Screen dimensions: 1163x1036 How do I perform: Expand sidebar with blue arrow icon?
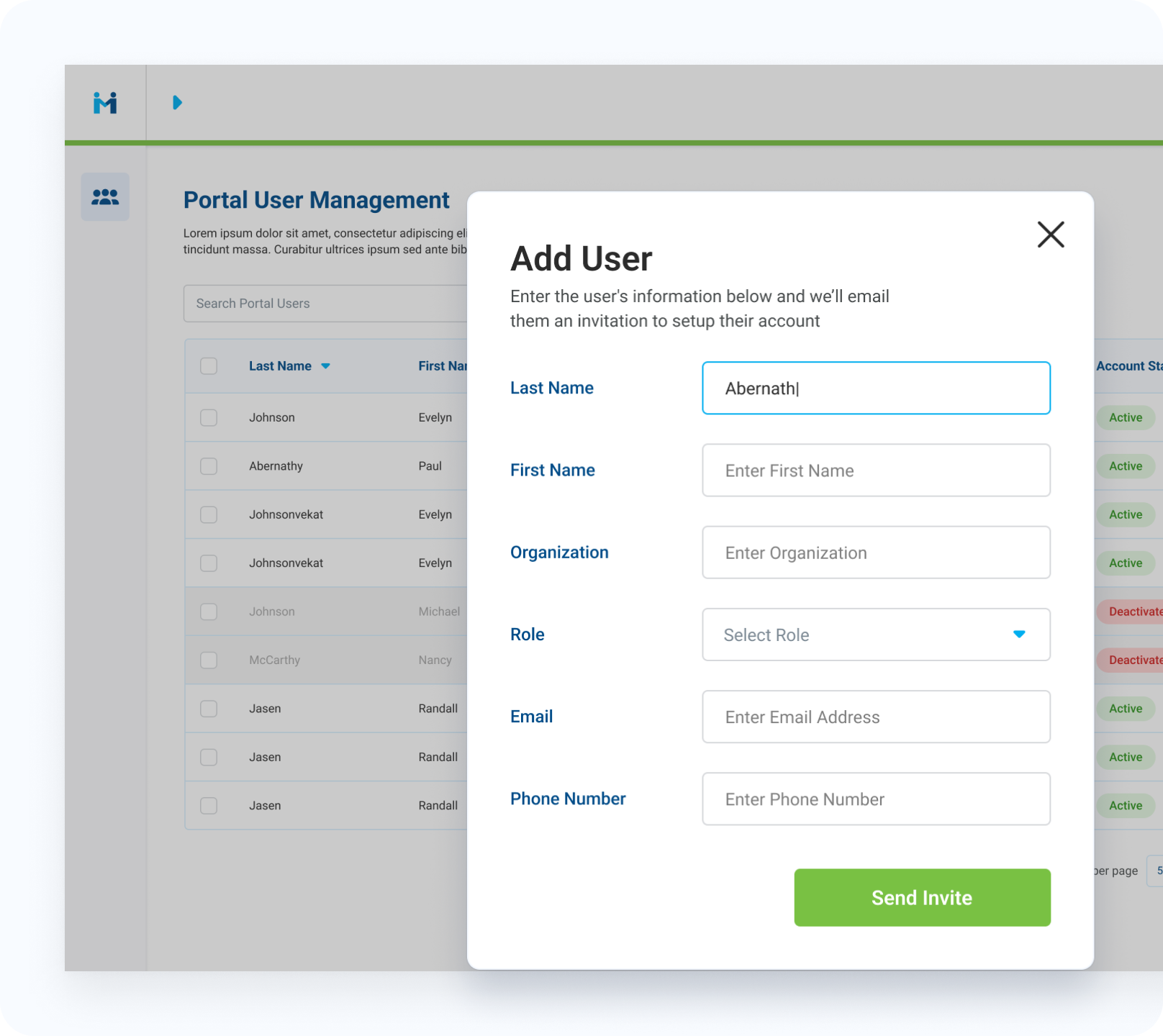(x=177, y=103)
